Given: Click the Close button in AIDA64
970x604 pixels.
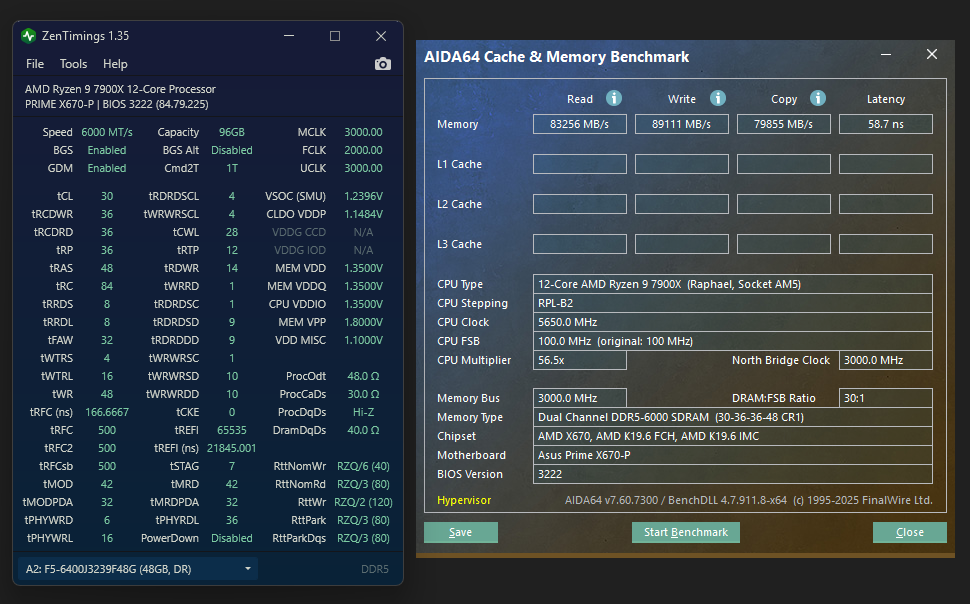Looking at the screenshot, I should click(909, 532).
